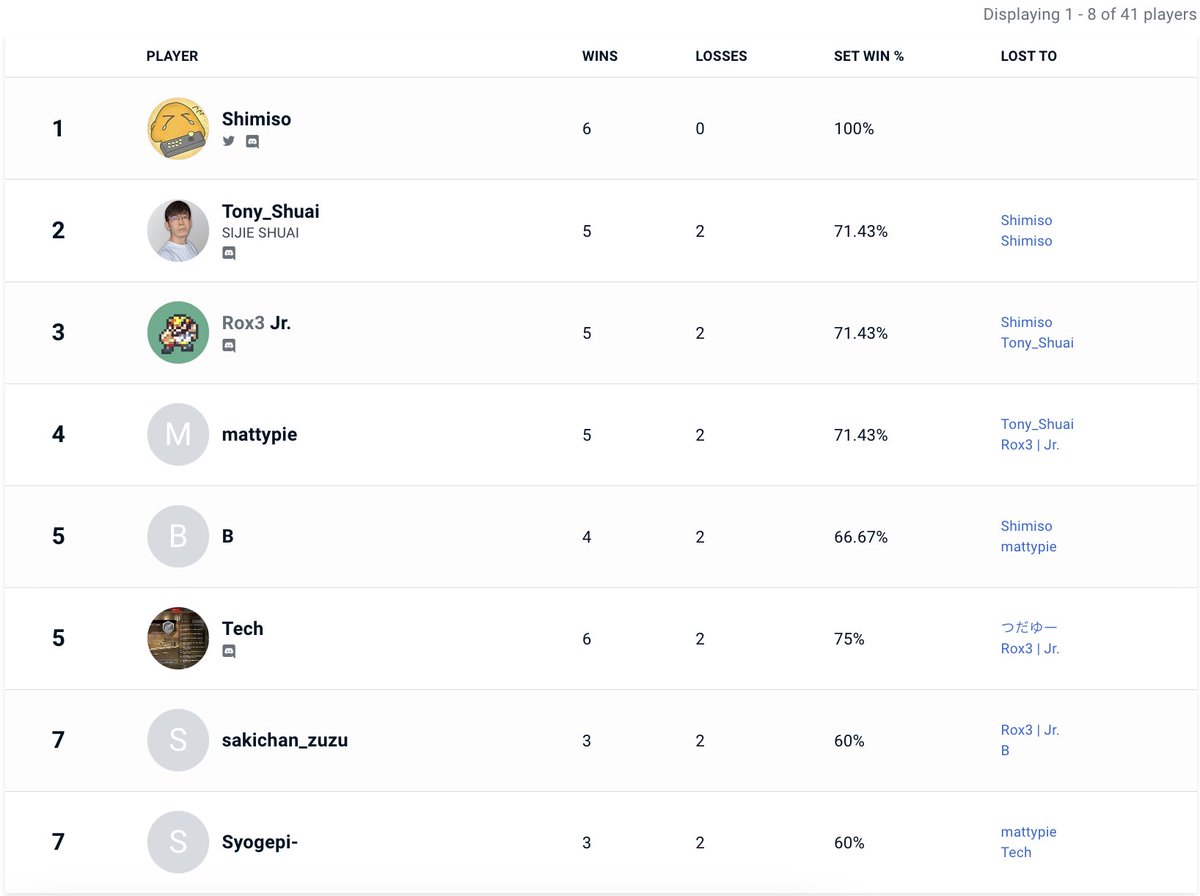Image resolution: width=1200 pixels, height=896 pixels.
Task: Click Tony_Shuai's Discord icon
Action: 229,254
